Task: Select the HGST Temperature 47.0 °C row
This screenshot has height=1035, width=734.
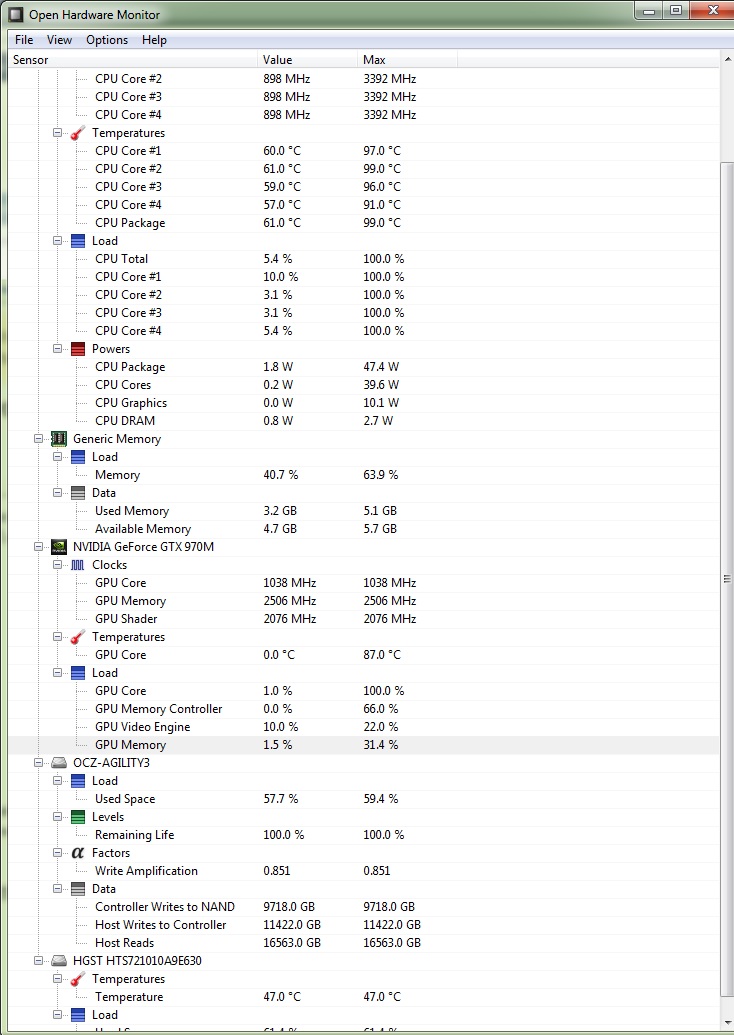Action: 363,997
